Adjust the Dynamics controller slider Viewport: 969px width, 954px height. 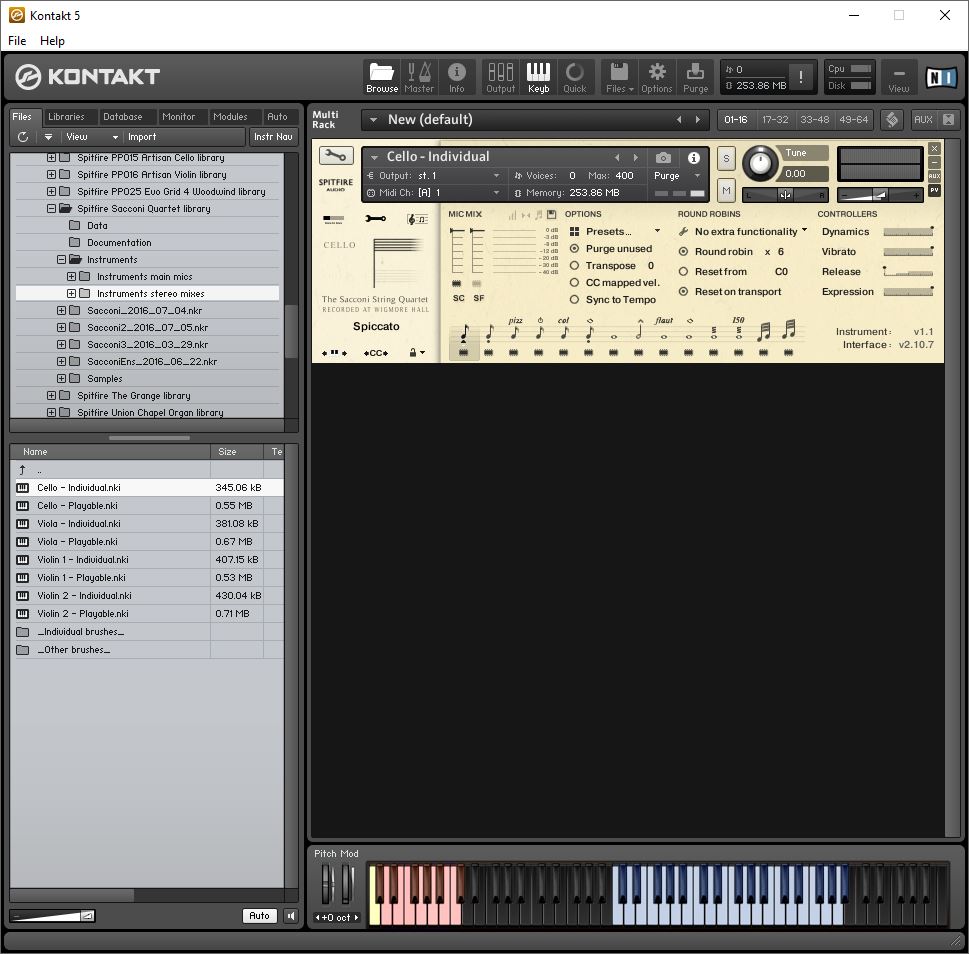908,232
